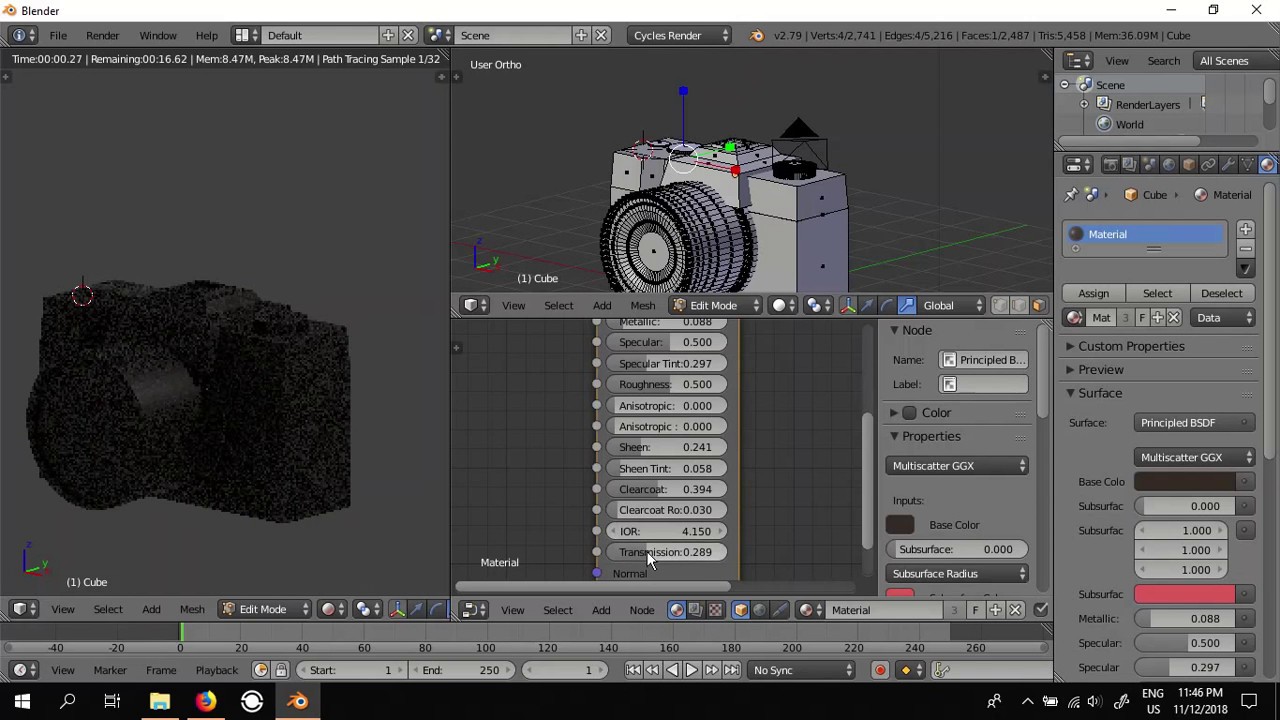Open the File menu
The width and height of the screenshot is (1280, 720).
coord(58,36)
